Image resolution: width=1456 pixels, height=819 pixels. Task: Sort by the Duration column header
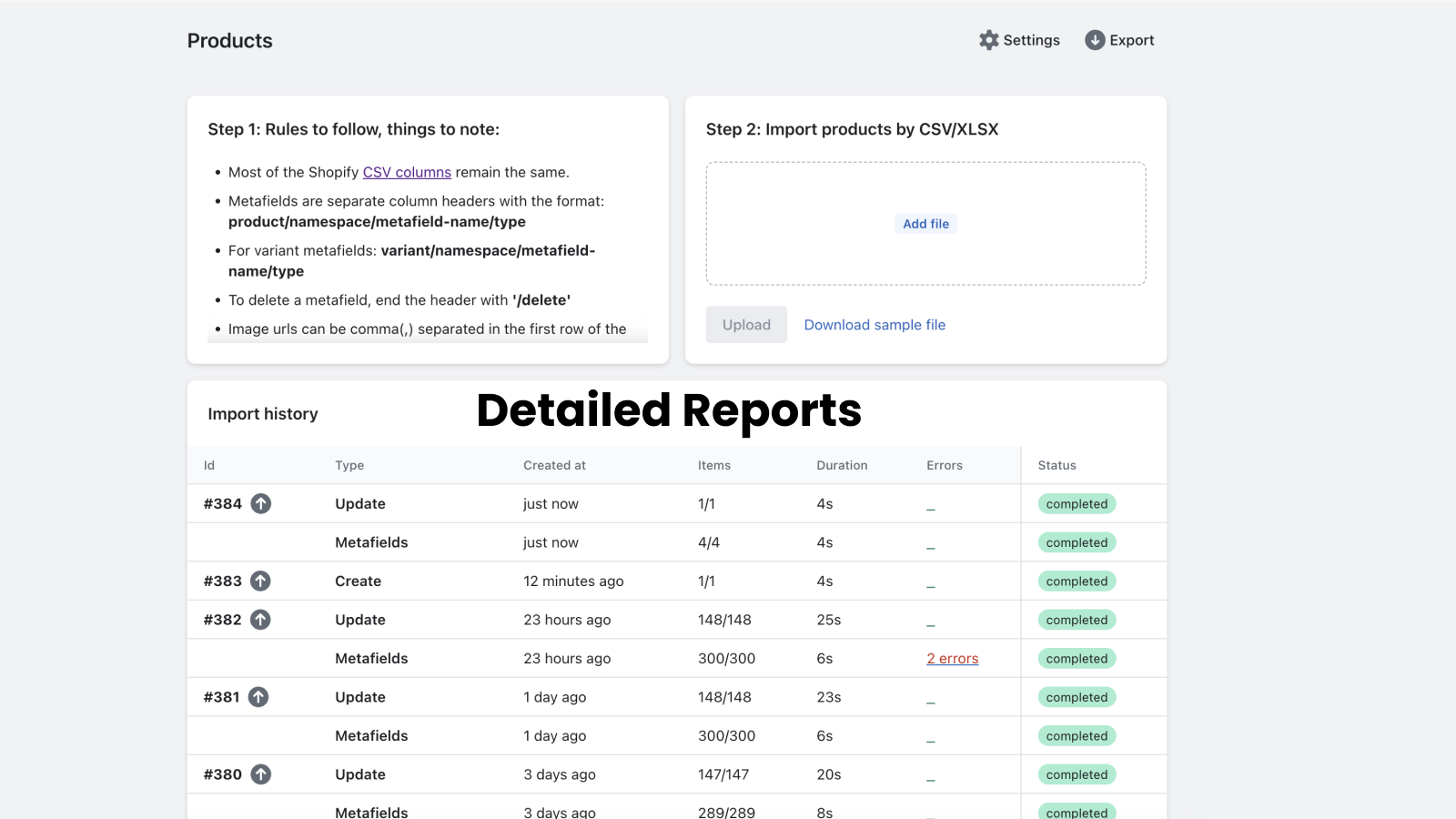[x=841, y=465]
